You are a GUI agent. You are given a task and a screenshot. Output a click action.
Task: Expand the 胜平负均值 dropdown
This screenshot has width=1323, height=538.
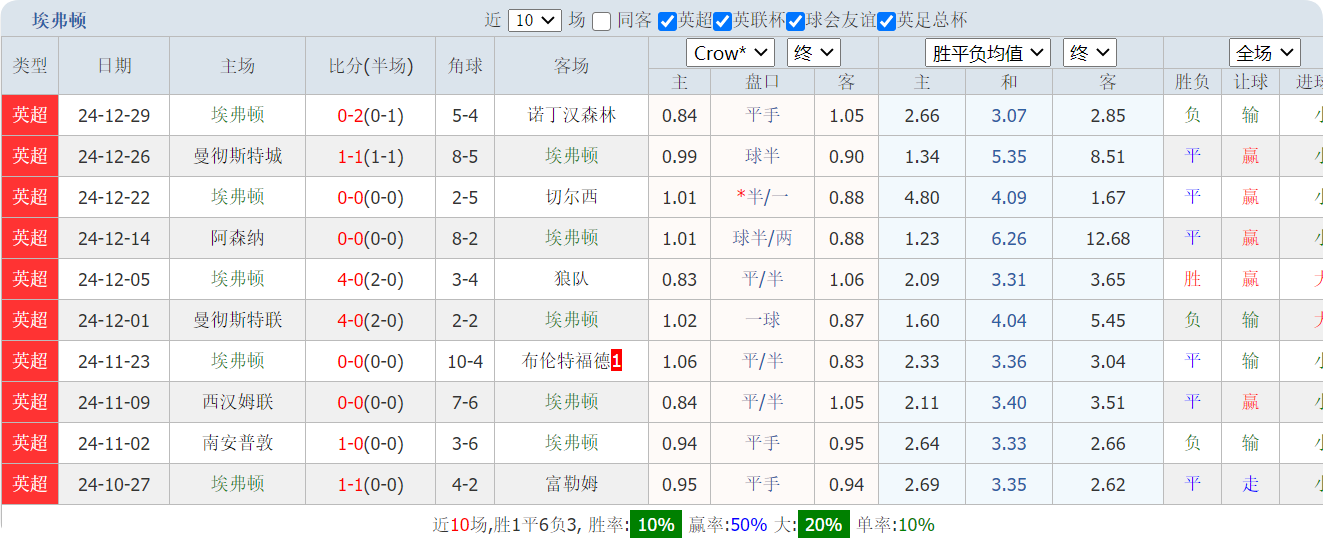(987, 53)
